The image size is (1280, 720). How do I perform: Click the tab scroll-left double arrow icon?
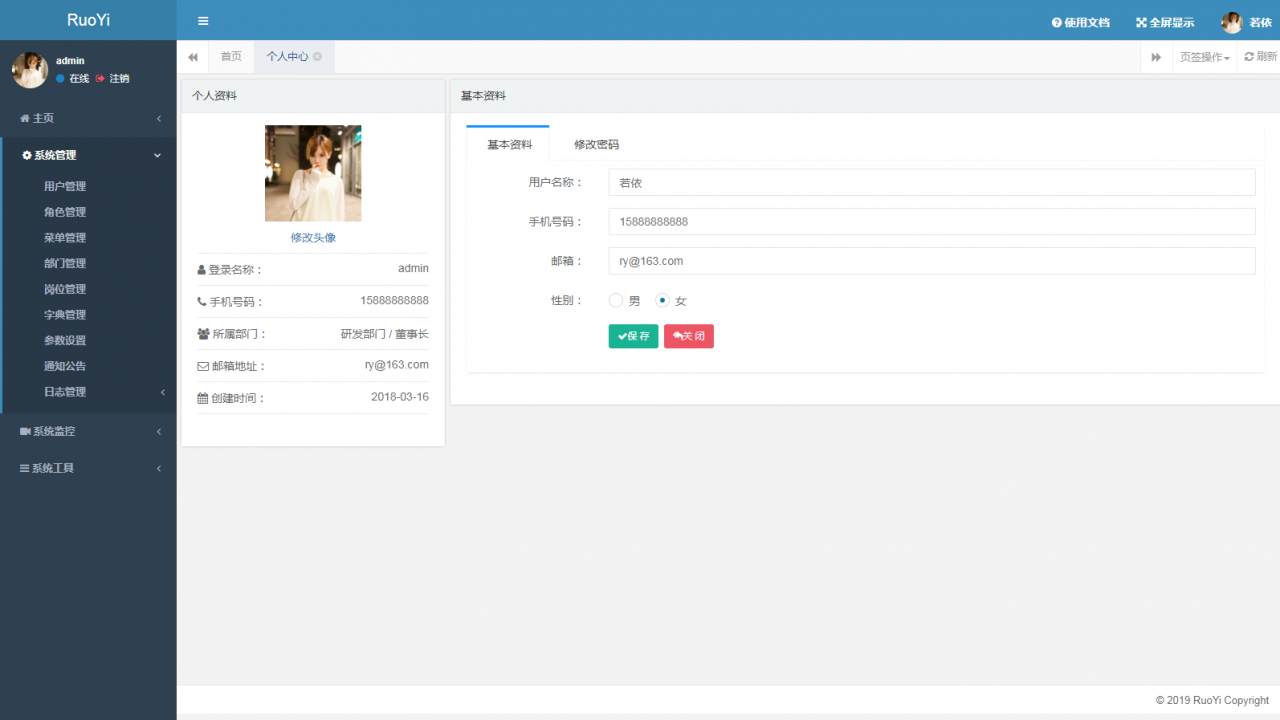tap(193, 57)
